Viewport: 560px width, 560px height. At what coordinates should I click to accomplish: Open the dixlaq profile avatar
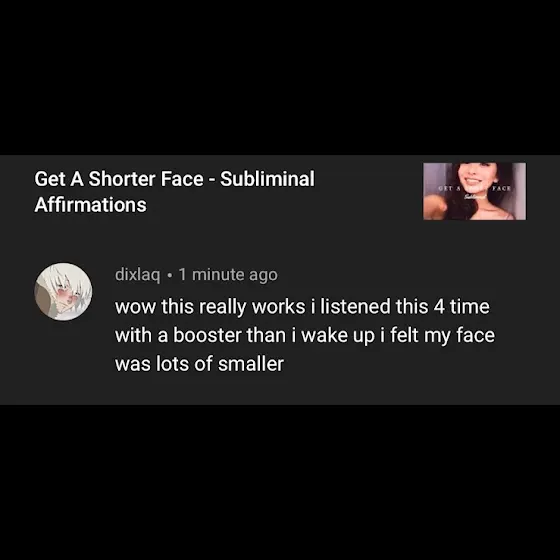(63, 291)
